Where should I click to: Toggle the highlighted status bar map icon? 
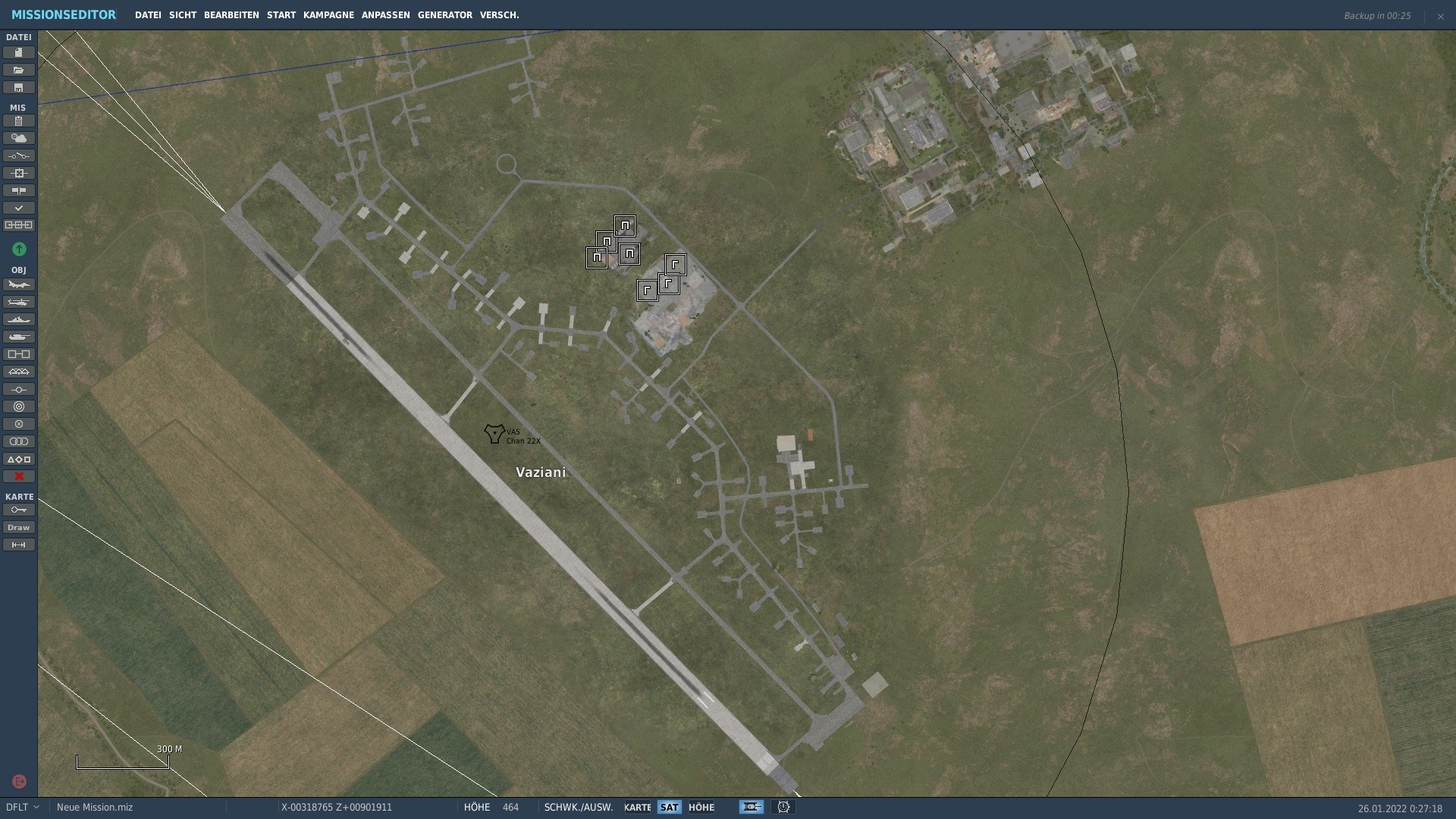[752, 808]
